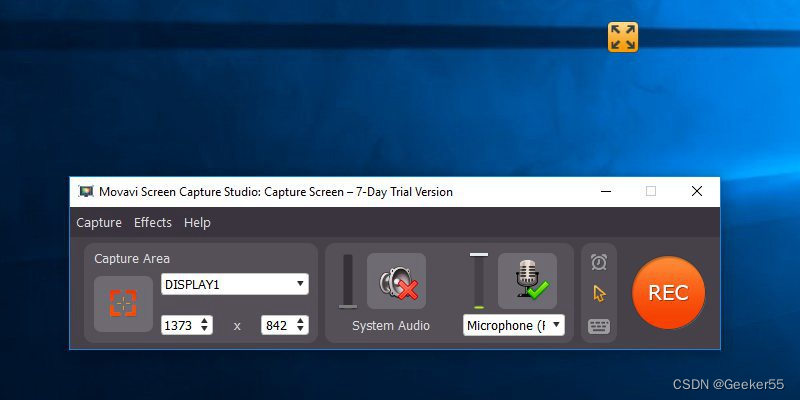Open the alarm clock scheduler icon
This screenshot has width=800, height=400.
[599, 262]
